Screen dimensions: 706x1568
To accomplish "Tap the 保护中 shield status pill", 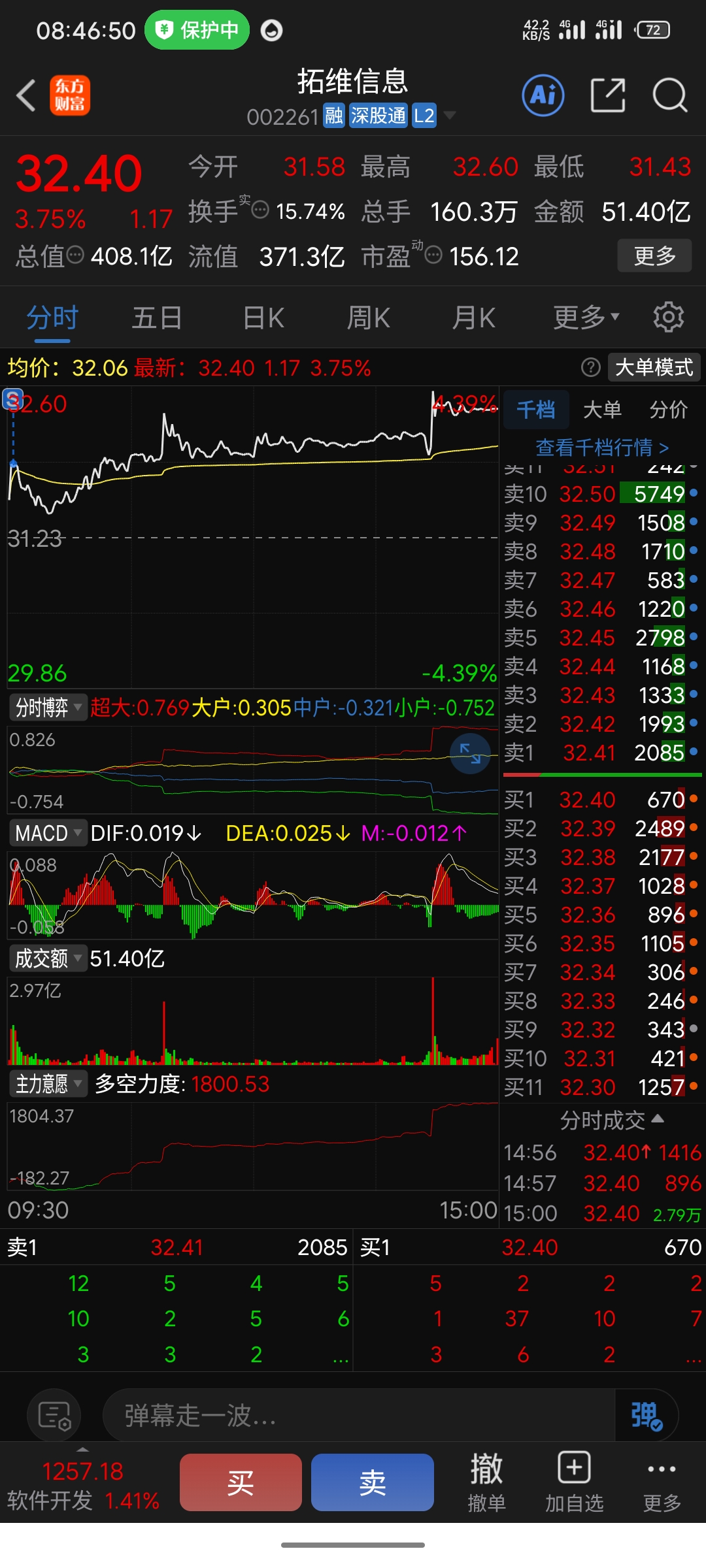I will [x=197, y=30].
